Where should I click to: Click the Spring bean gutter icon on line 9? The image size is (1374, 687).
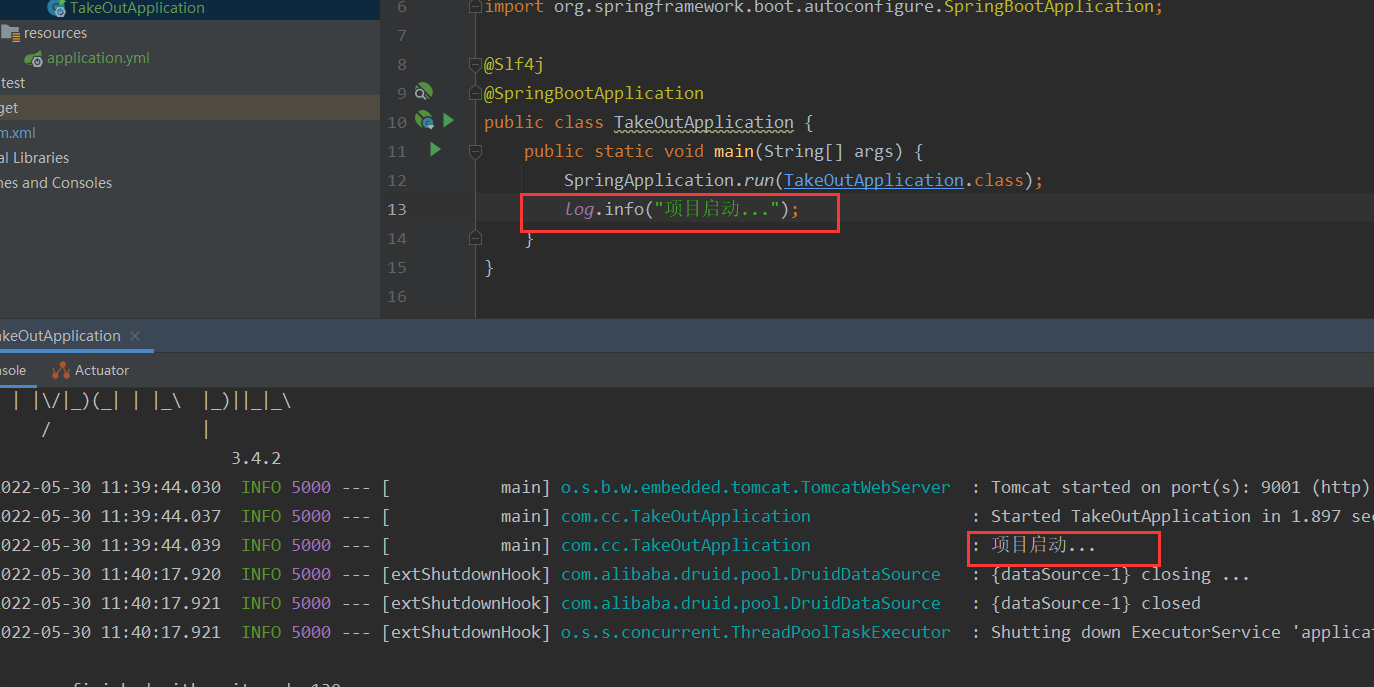tap(424, 92)
